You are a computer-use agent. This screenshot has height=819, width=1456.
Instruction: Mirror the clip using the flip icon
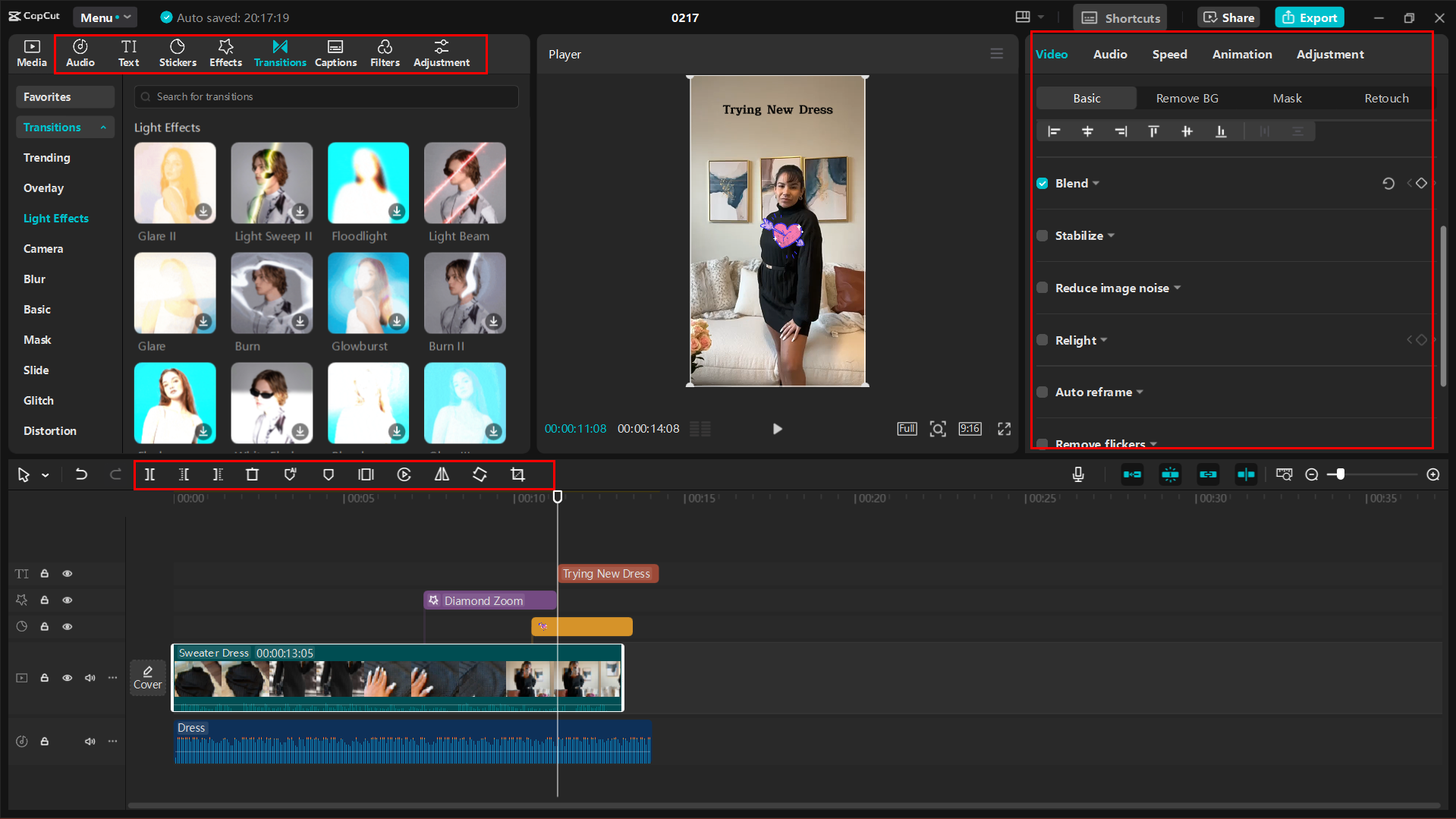coord(442,474)
